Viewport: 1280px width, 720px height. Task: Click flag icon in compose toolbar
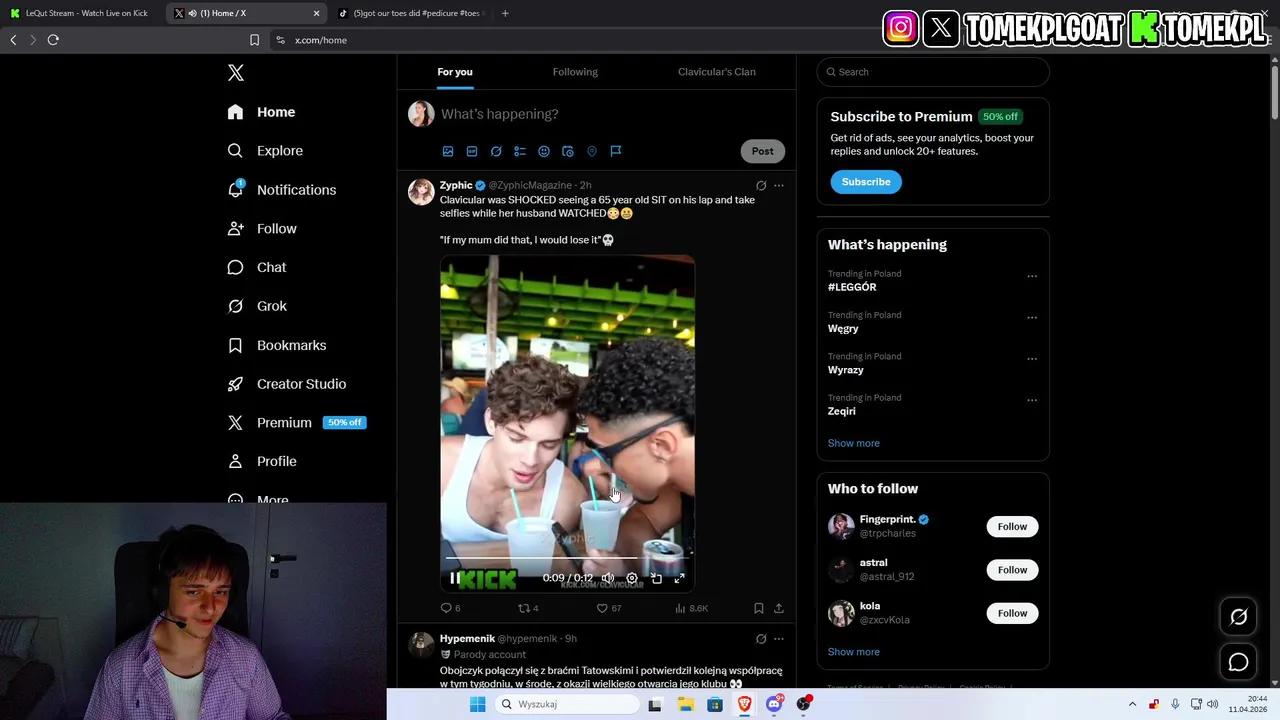[616, 151]
